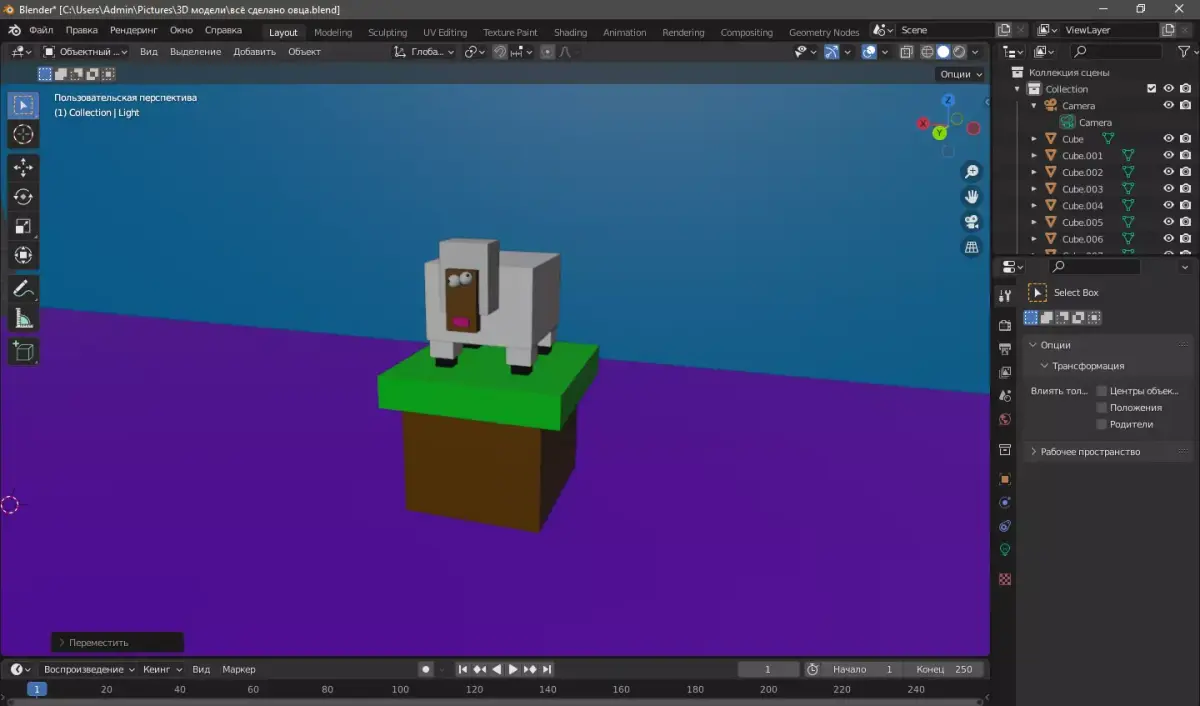Switch to the Shading workspace tab

(570, 32)
